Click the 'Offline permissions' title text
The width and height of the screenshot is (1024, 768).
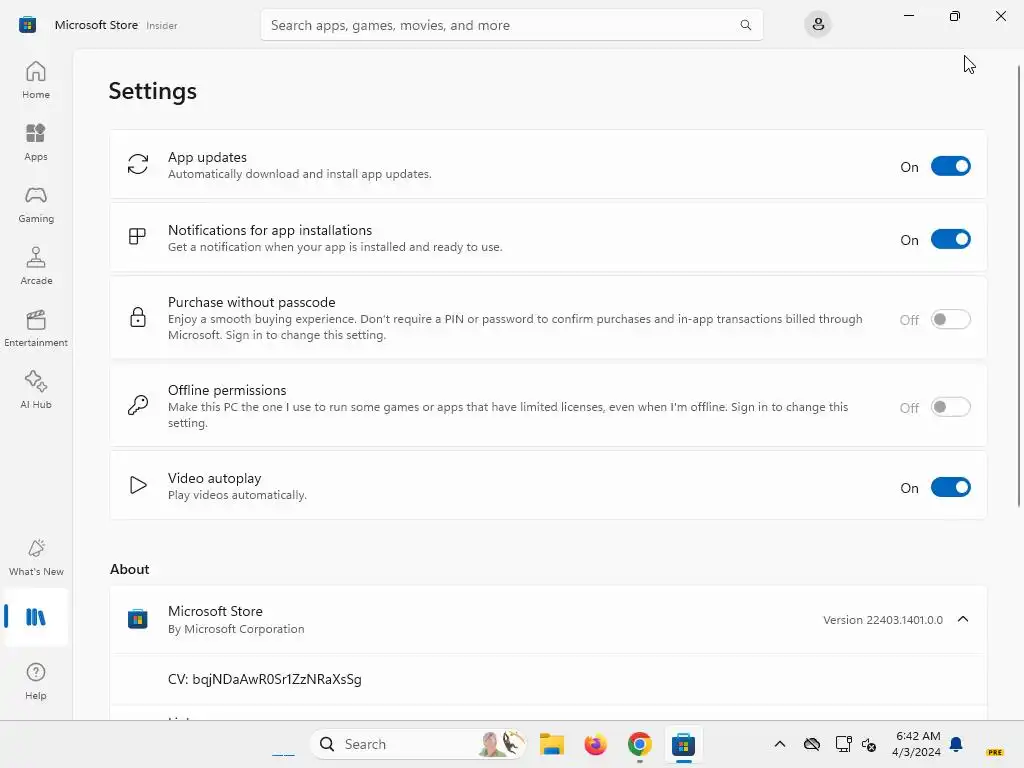[x=227, y=390]
